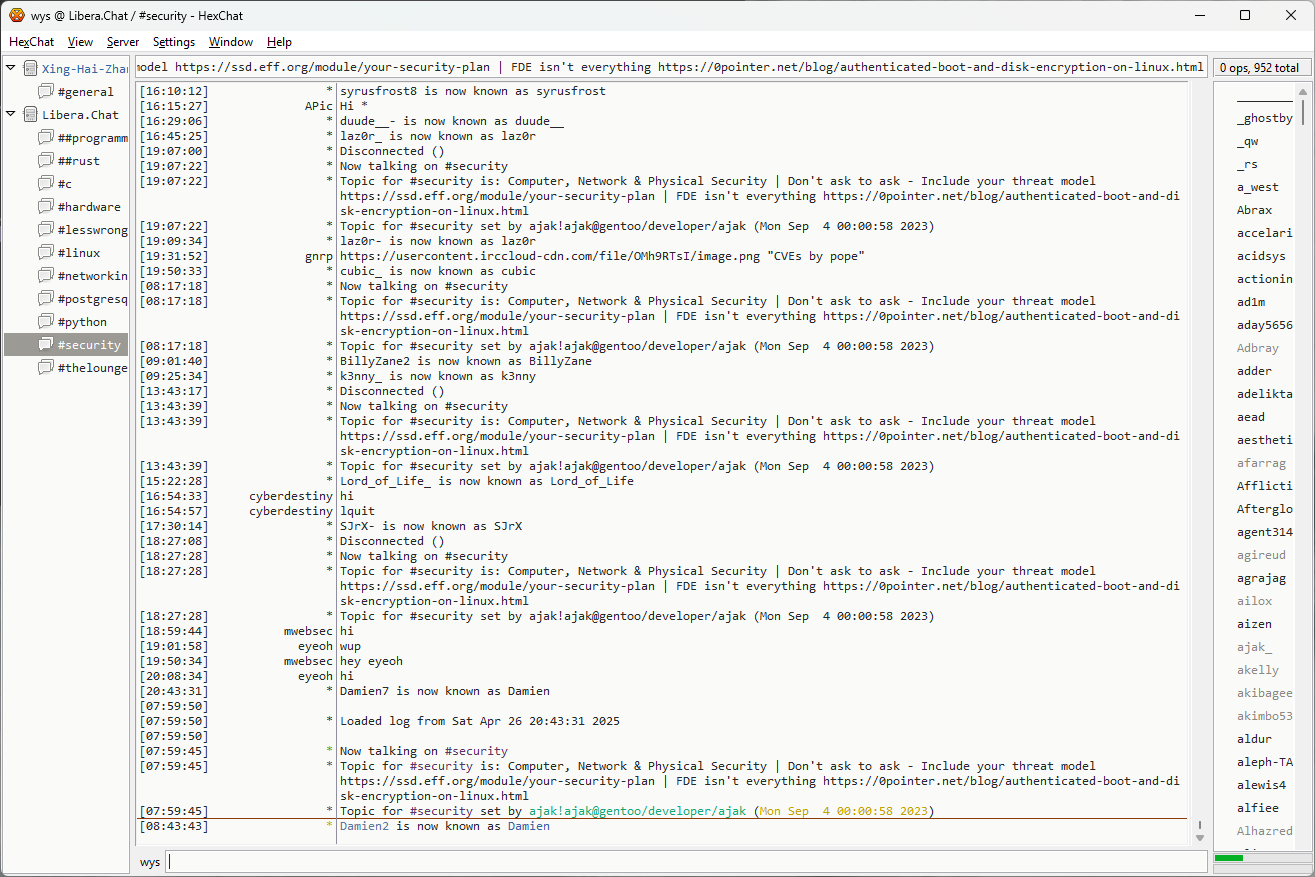Click the channel icon beside #python
Screen dimensions: 1315x877
[45, 321]
